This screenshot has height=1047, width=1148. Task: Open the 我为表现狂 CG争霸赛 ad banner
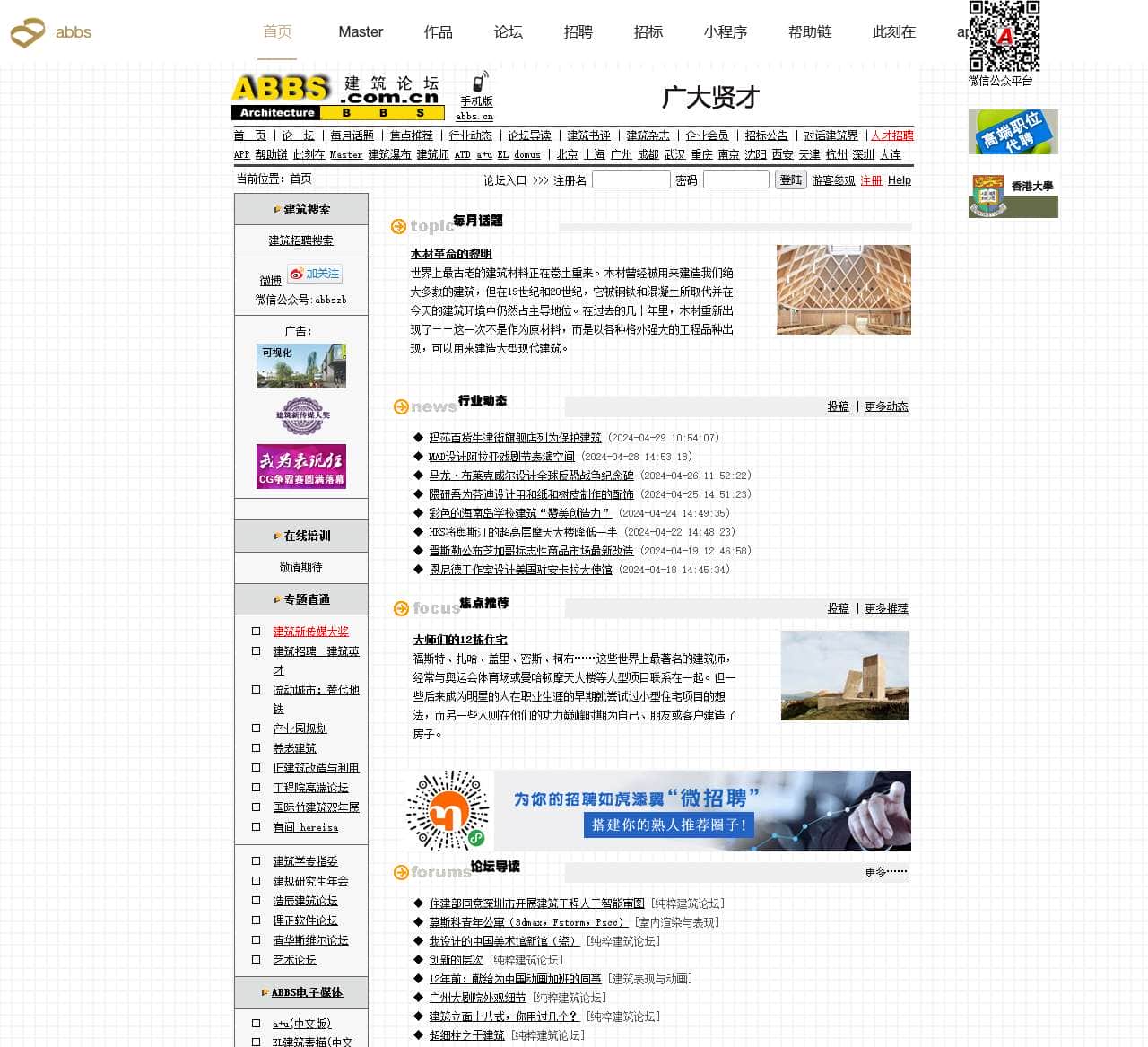tap(301, 467)
